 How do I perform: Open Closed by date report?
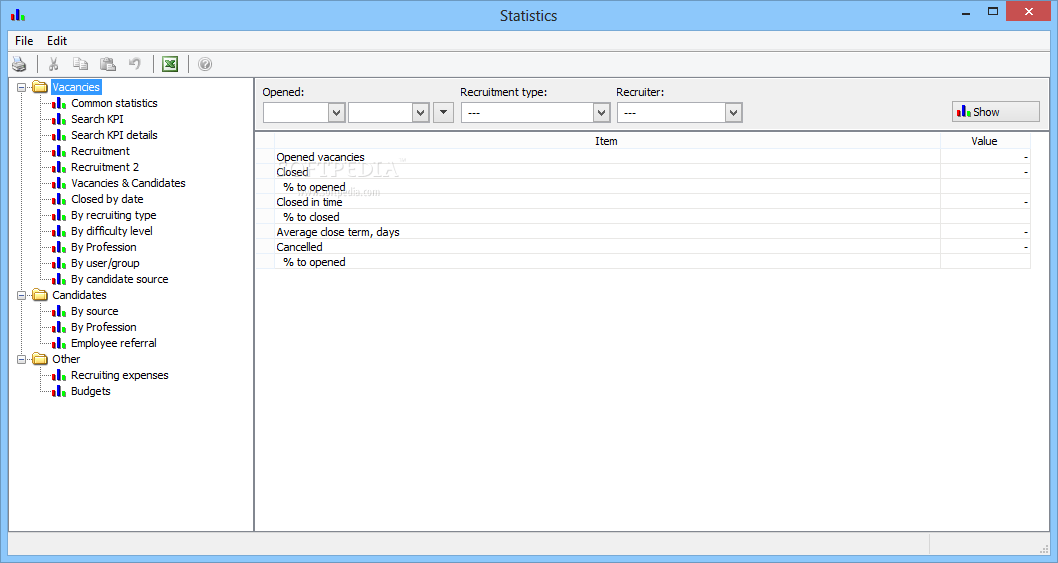click(107, 199)
